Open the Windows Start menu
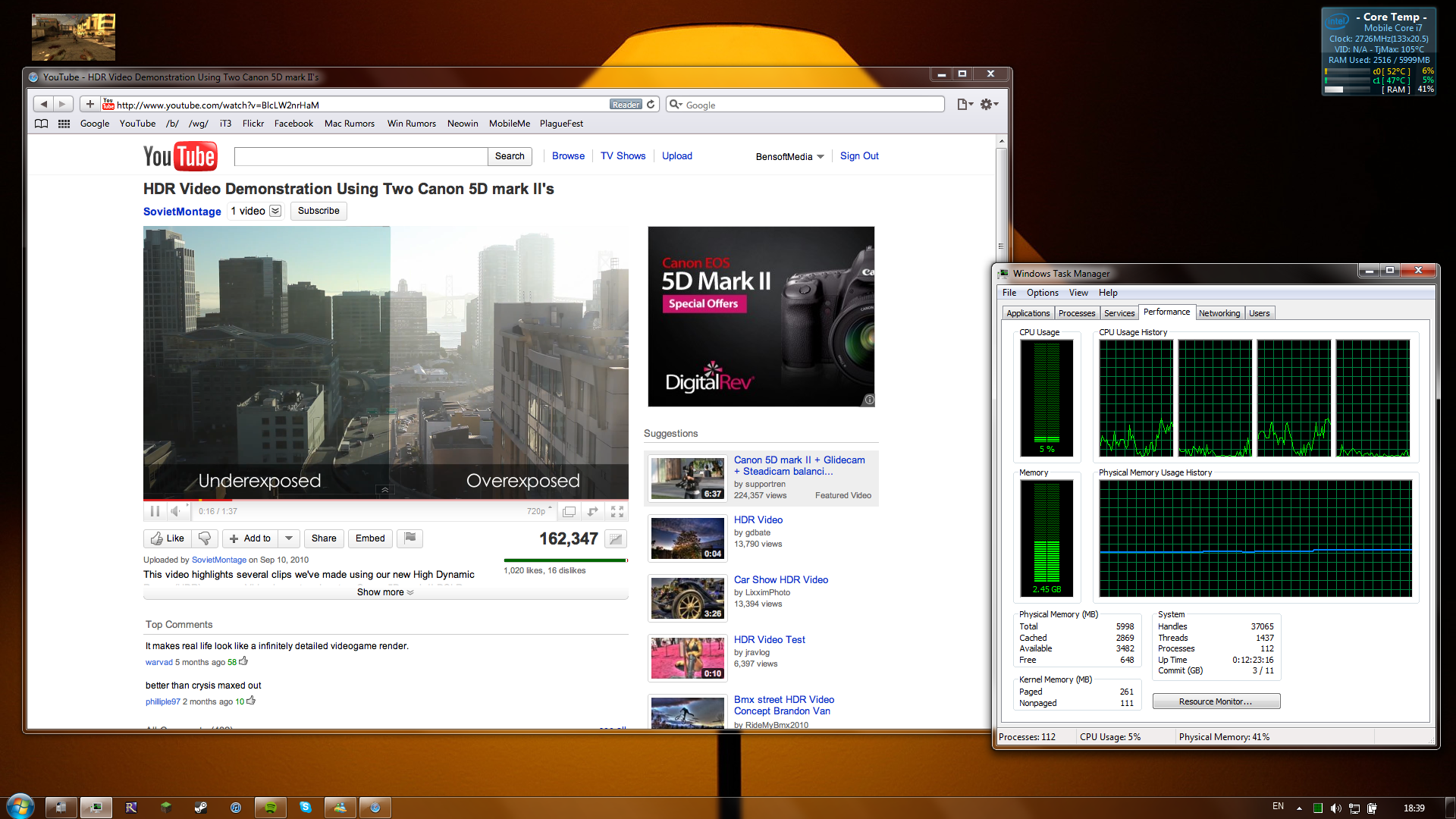Screen dimensions: 1456x819 click(x=20, y=806)
